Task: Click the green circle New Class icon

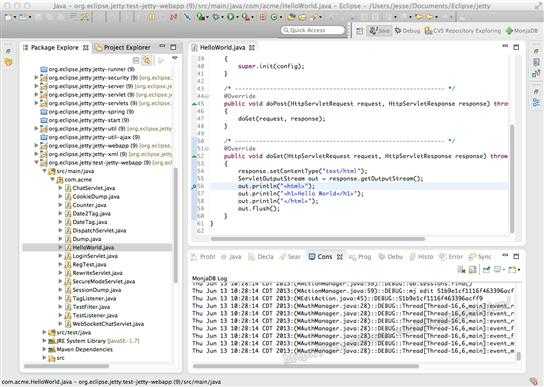Action: [x=274, y=17]
